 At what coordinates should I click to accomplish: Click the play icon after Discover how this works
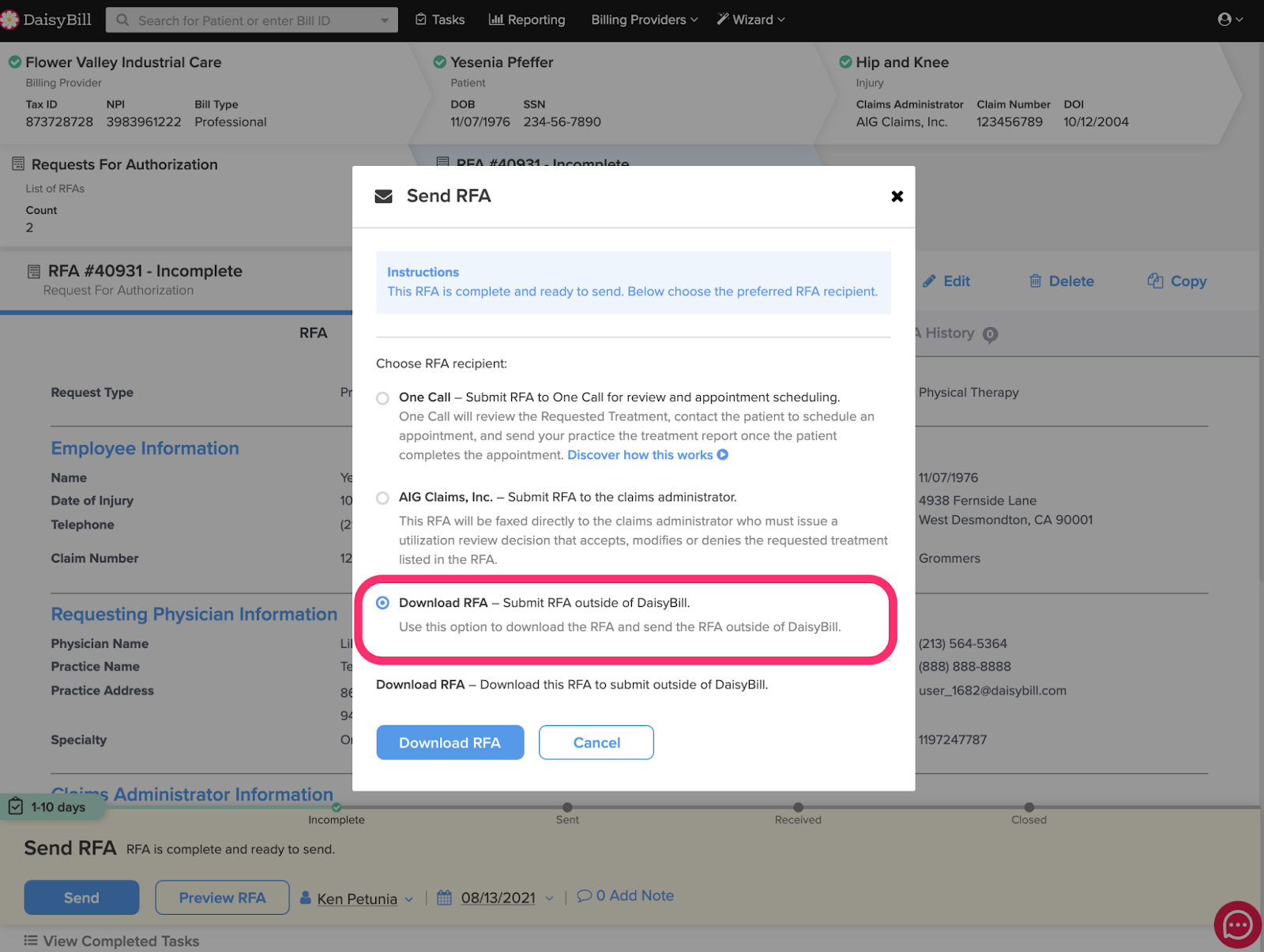coord(722,455)
